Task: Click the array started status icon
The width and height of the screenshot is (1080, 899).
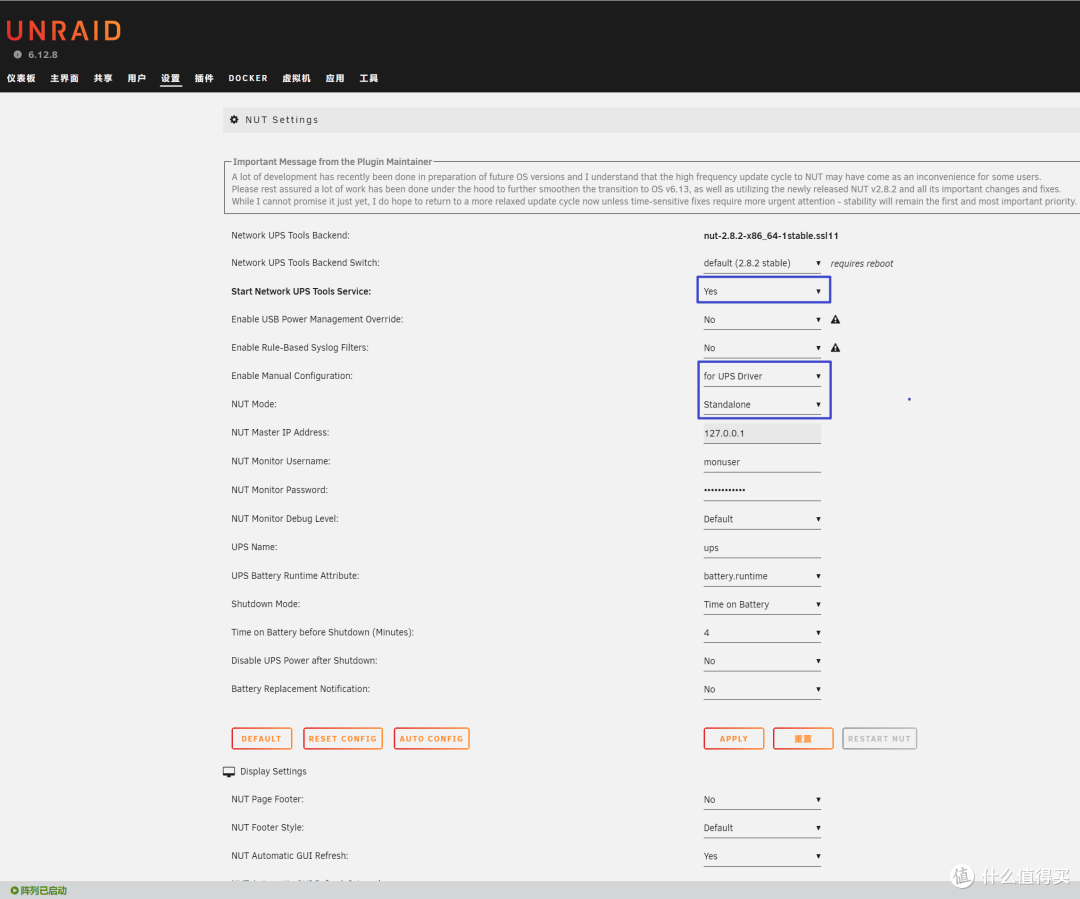Action: (x=14, y=890)
